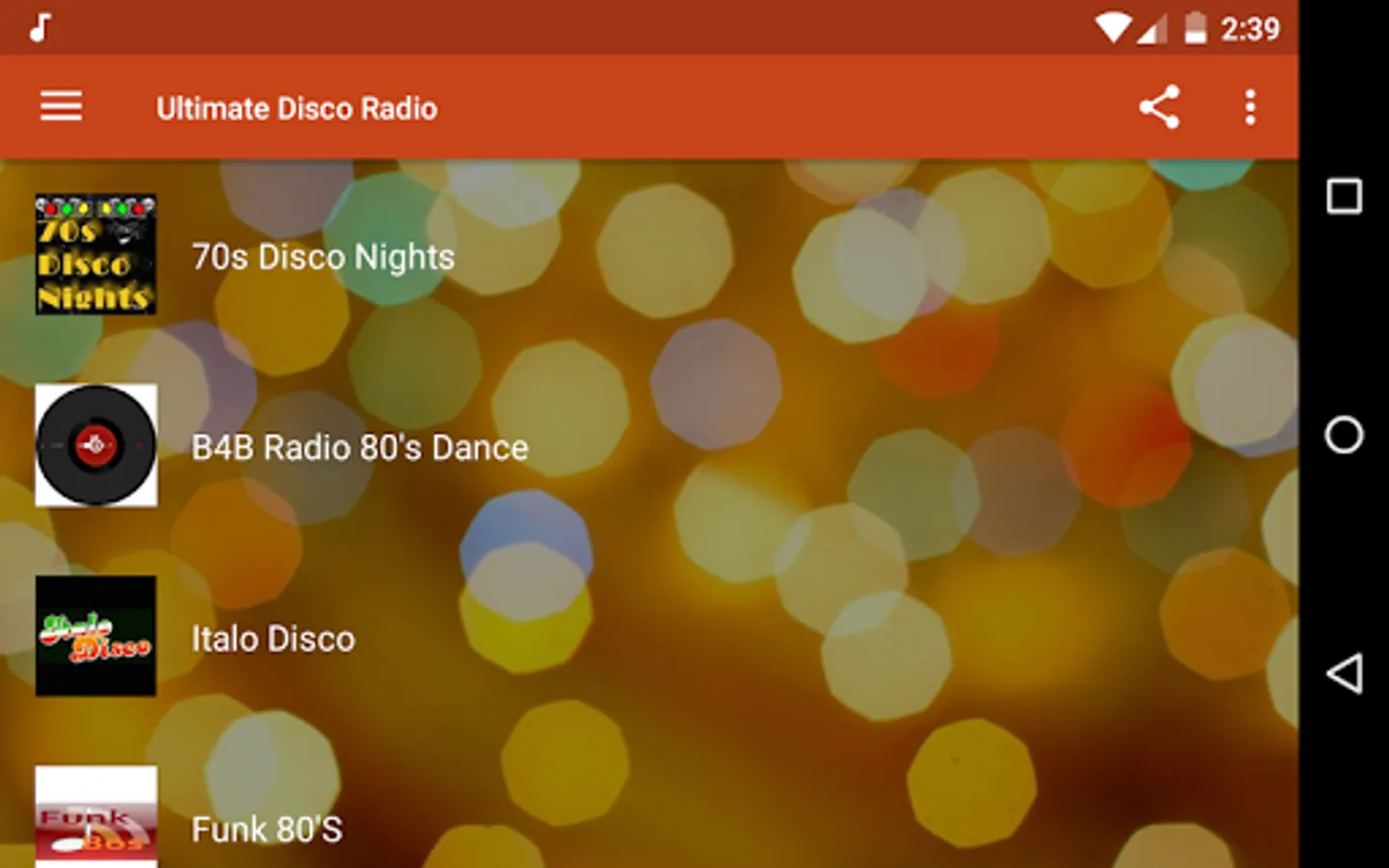
Task: Select the Italo Disco station label
Action: [273, 638]
